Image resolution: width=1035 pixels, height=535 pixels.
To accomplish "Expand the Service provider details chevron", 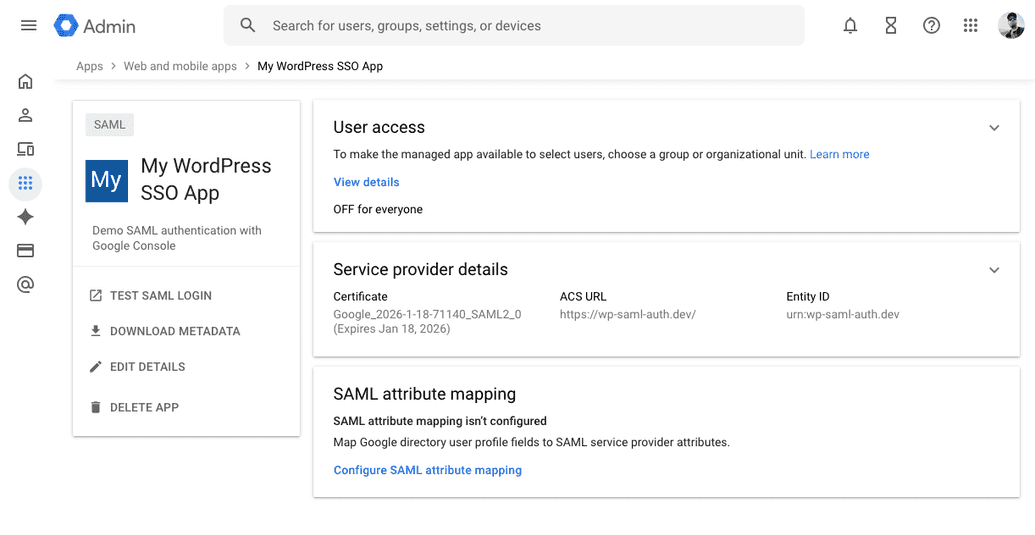I will point(994,270).
